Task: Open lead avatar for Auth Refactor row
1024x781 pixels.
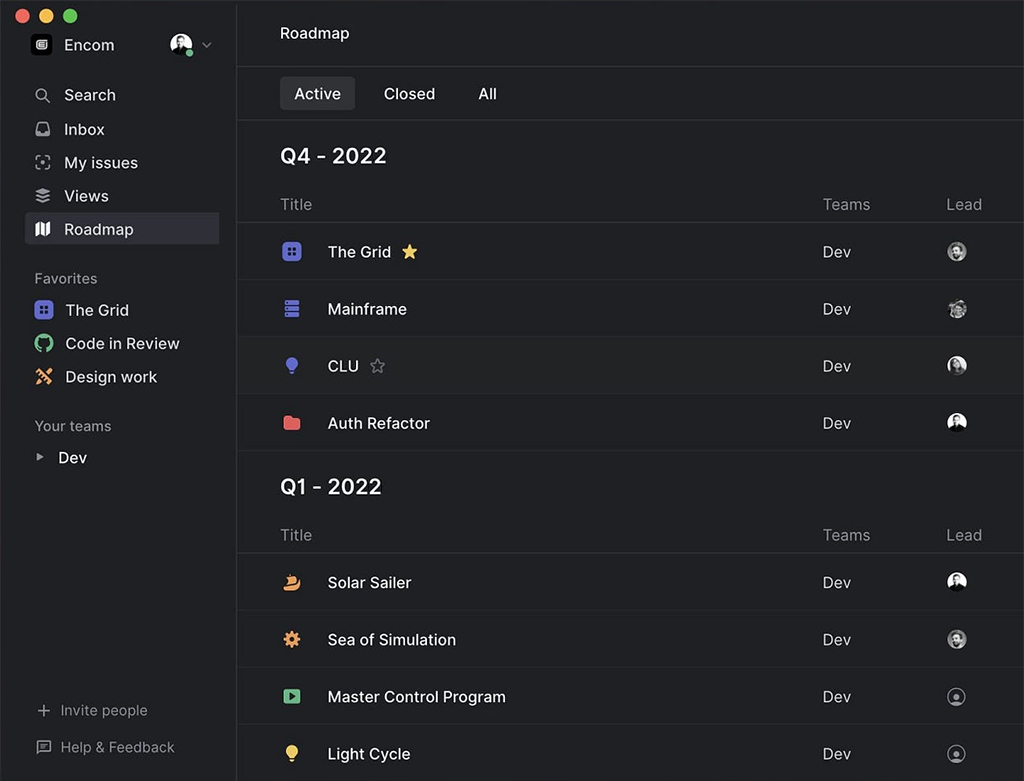Action: (957, 422)
